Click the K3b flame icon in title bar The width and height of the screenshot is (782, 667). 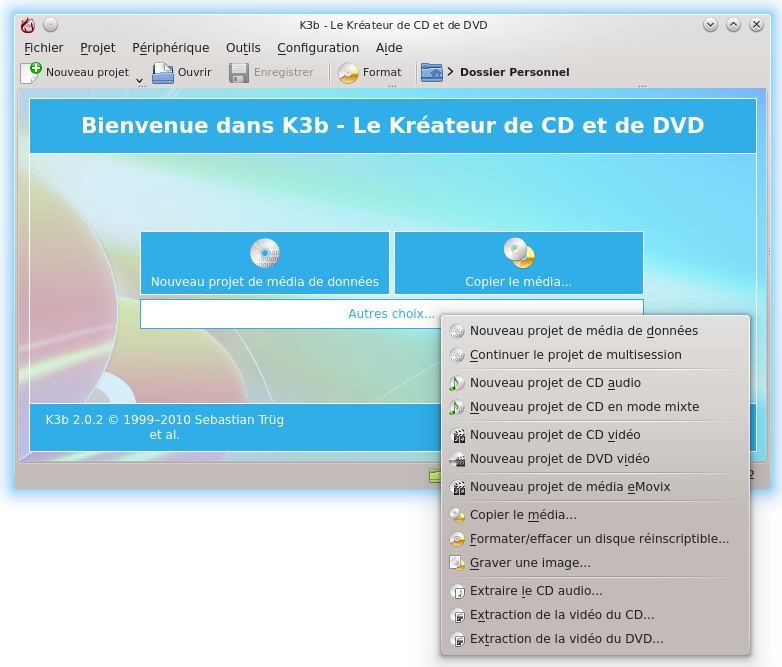pos(28,25)
